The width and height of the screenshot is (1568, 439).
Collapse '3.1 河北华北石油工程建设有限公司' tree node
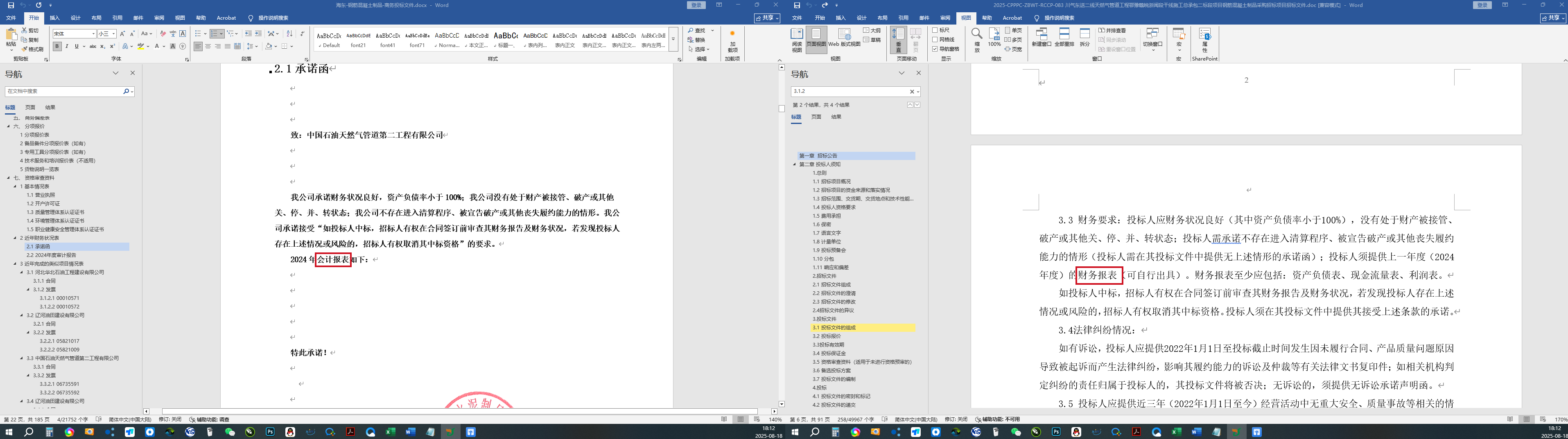coord(21,272)
